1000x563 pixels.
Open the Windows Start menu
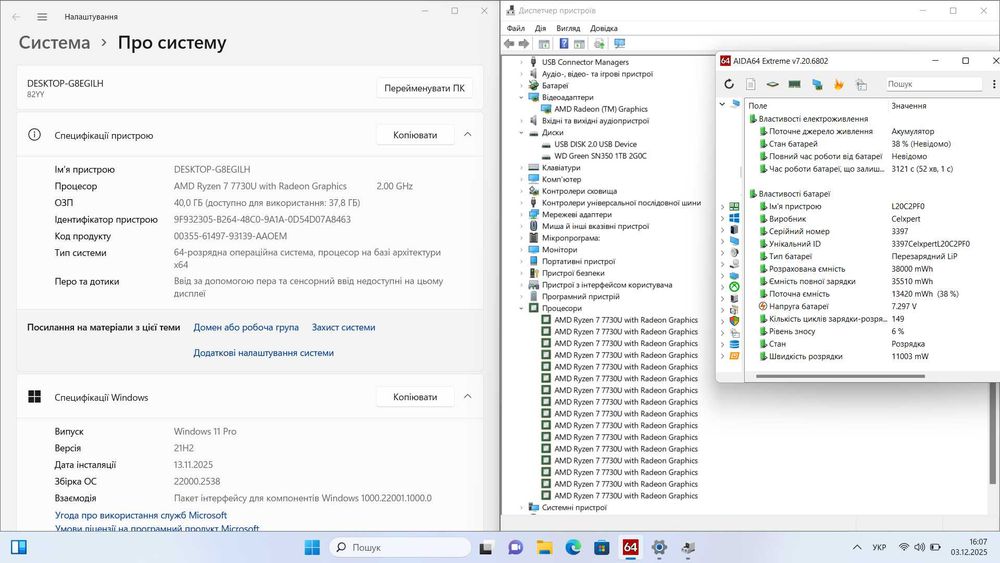[312, 547]
